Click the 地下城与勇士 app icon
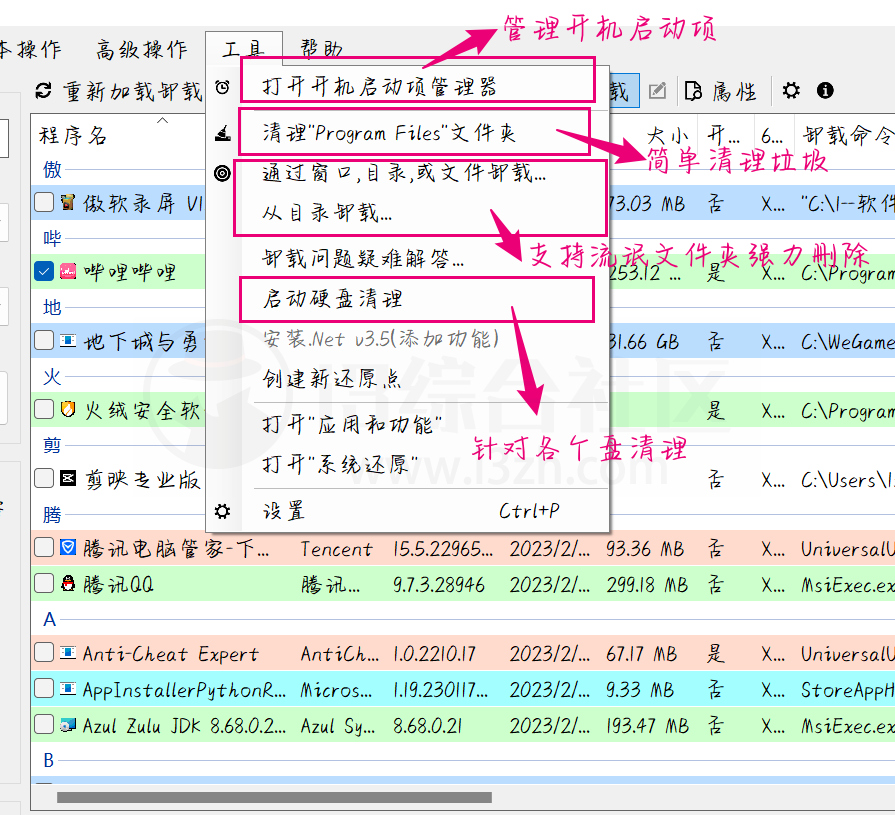Screen dimensions: 895x815 pyautogui.click(x=68, y=341)
